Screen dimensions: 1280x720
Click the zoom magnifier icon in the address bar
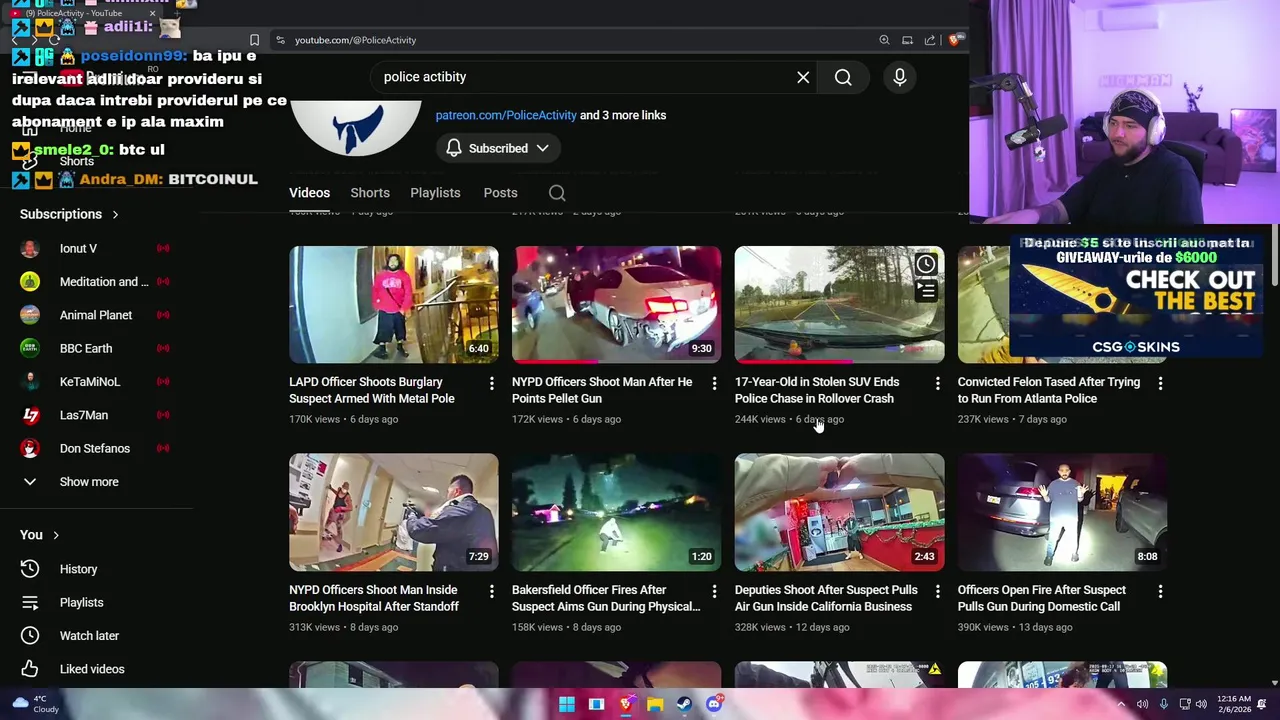[x=884, y=40]
